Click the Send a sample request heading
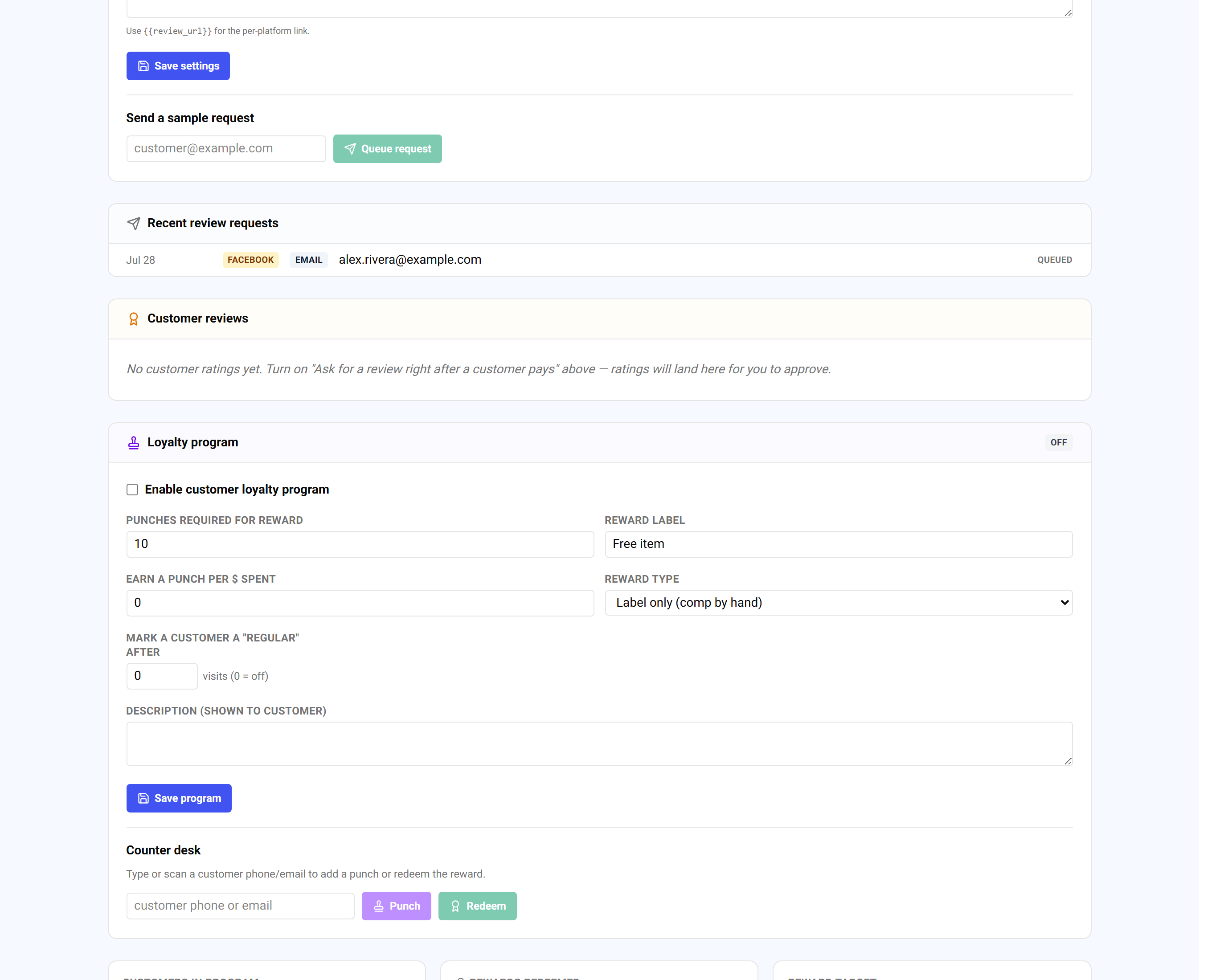1212x980 pixels. coord(190,118)
